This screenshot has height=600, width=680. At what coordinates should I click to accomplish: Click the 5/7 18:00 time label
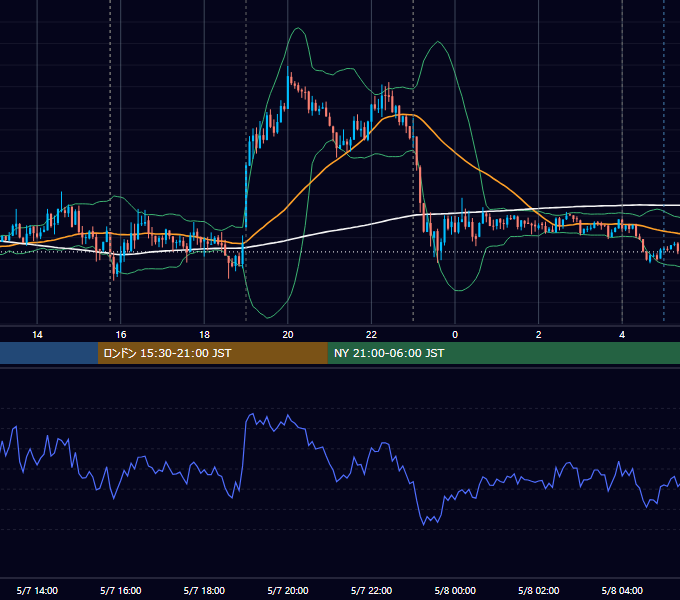(x=204, y=590)
